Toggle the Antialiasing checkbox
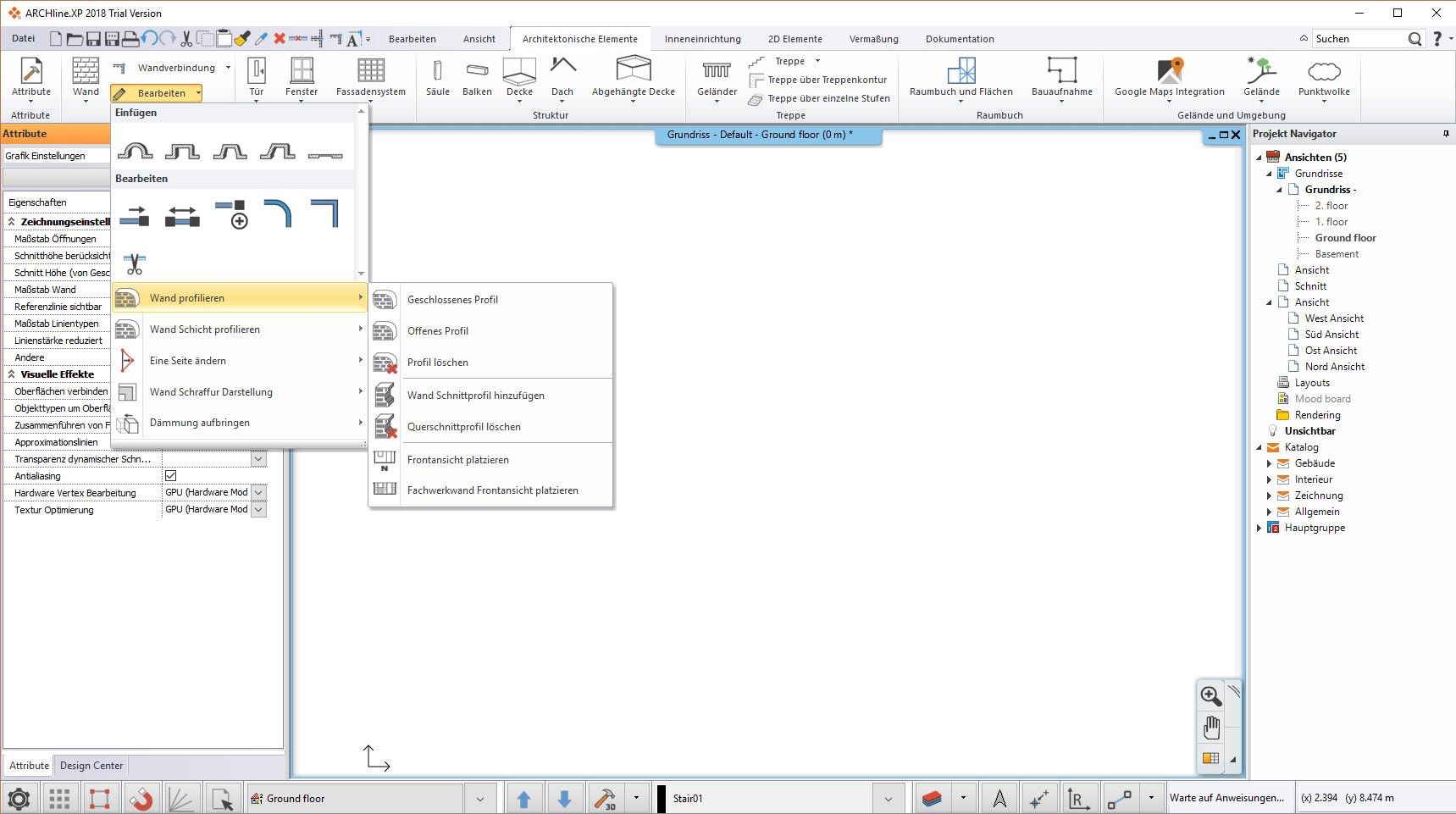Viewport: 1456px width, 814px height. [x=170, y=476]
